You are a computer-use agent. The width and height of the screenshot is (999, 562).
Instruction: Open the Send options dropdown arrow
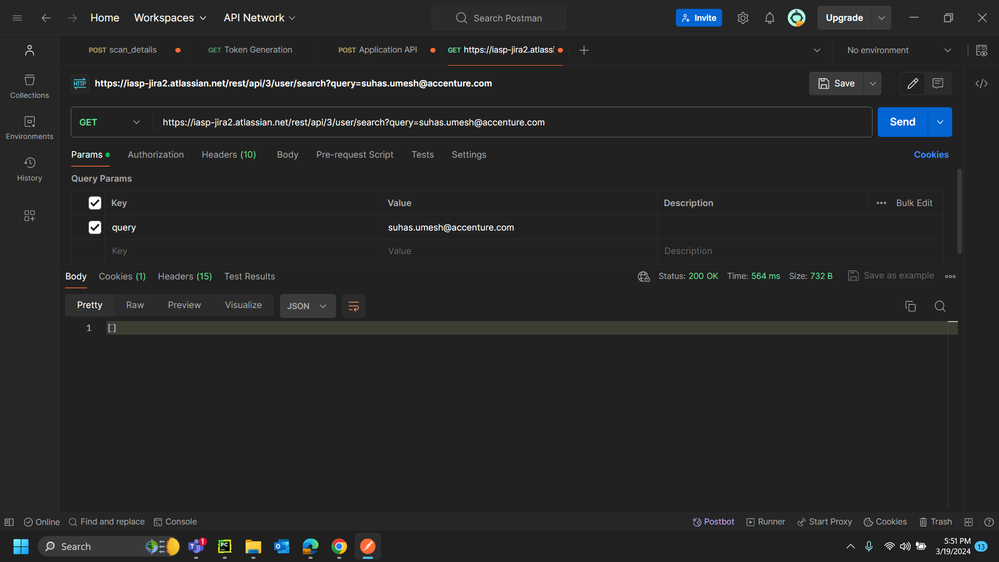940,122
